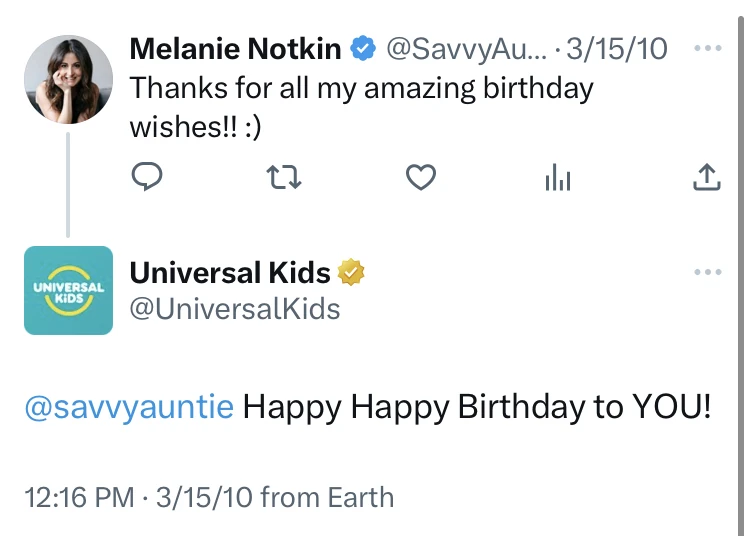
Task: Like Melanie Notkin's tweet with heart
Action: point(421,178)
